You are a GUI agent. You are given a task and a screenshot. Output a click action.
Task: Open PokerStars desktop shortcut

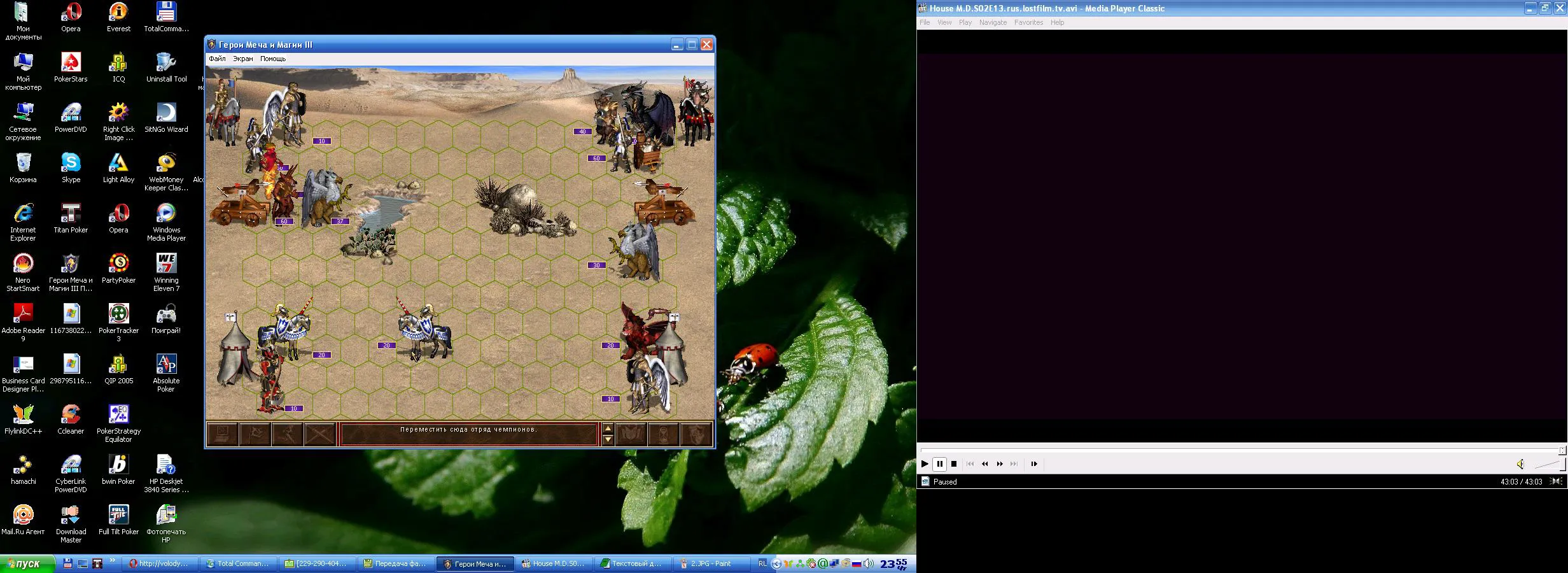click(x=71, y=67)
